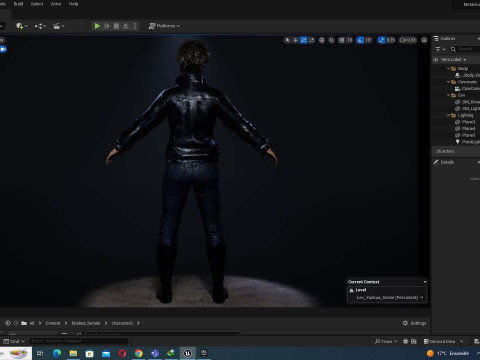Select the CineCamera actor in Outliner
Screen dimensions: 480x360
pos(467,89)
